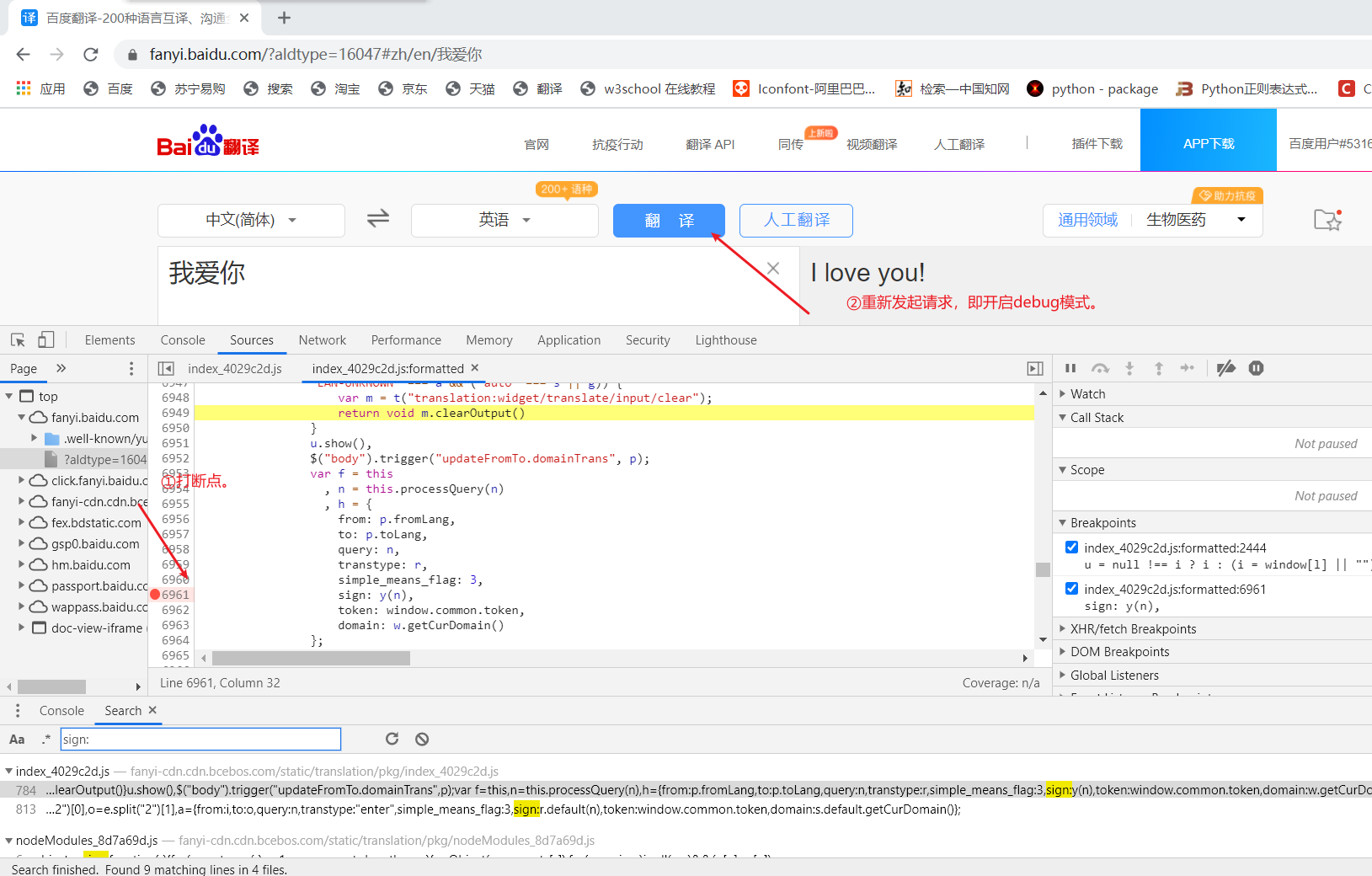The height and width of the screenshot is (876, 1372).
Task: Close the Search drawer tab
Action: [152, 710]
